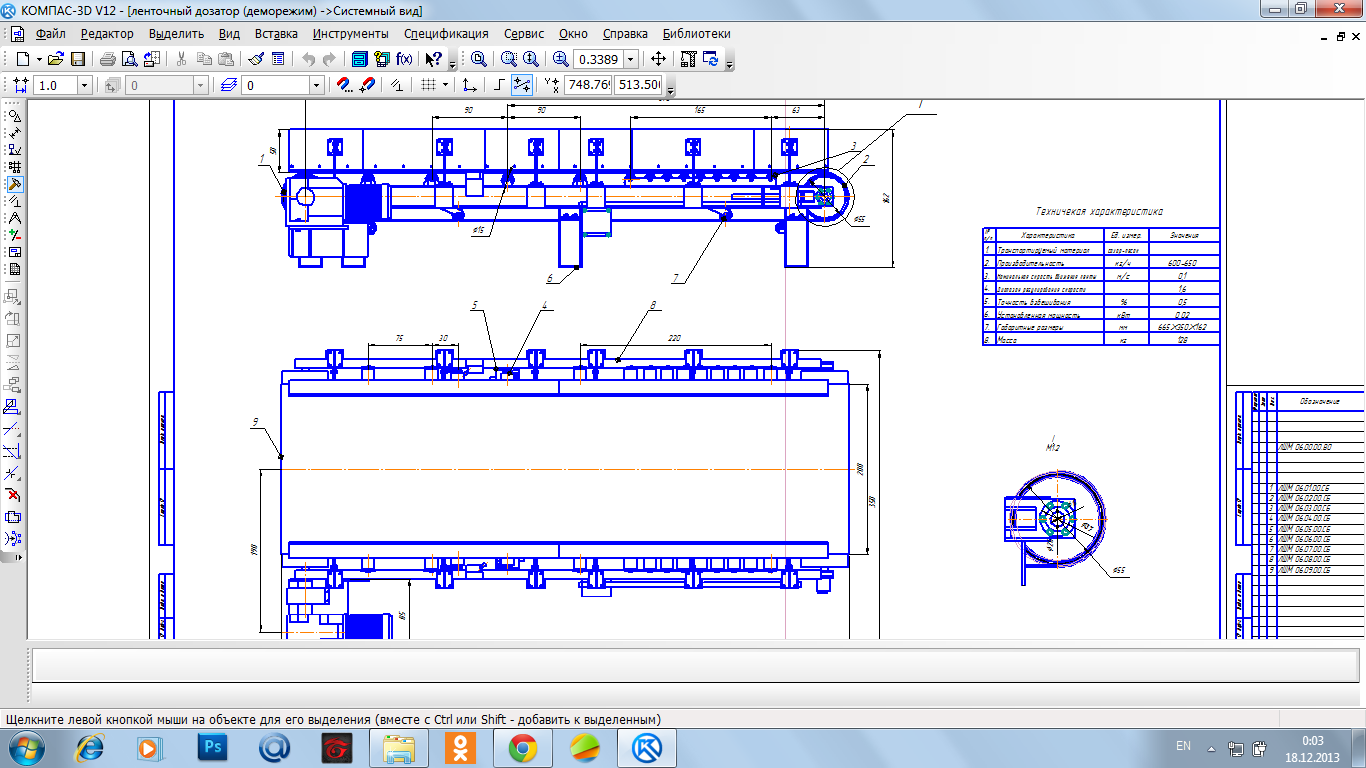Select the hammer Editing panel icon

click(15, 184)
